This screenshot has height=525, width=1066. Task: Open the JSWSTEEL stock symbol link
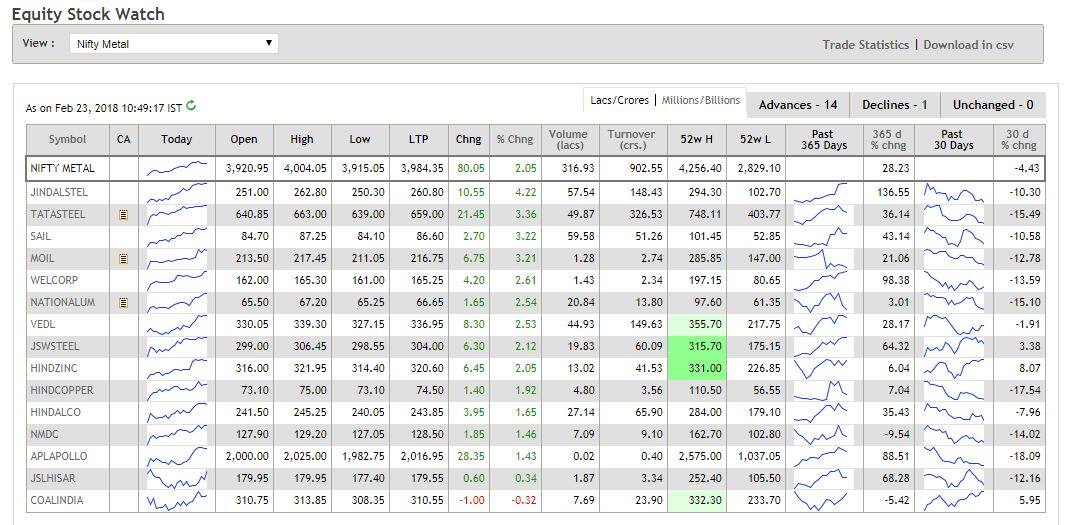click(55, 346)
